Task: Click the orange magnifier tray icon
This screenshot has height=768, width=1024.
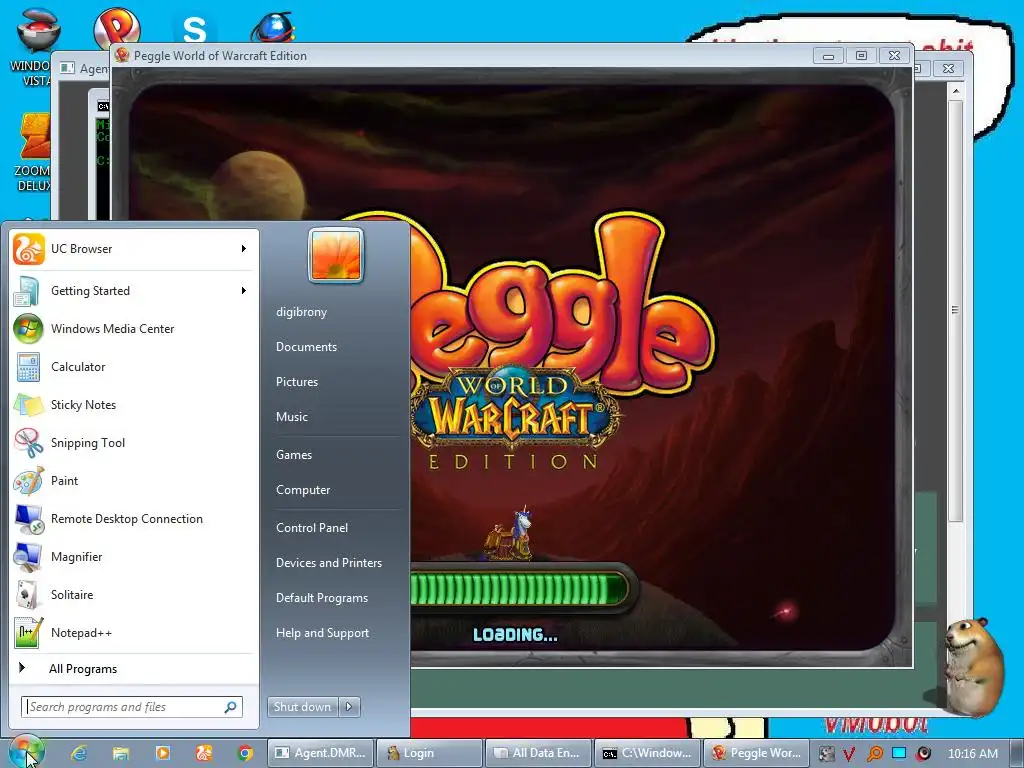Action: pyautogui.click(x=874, y=754)
